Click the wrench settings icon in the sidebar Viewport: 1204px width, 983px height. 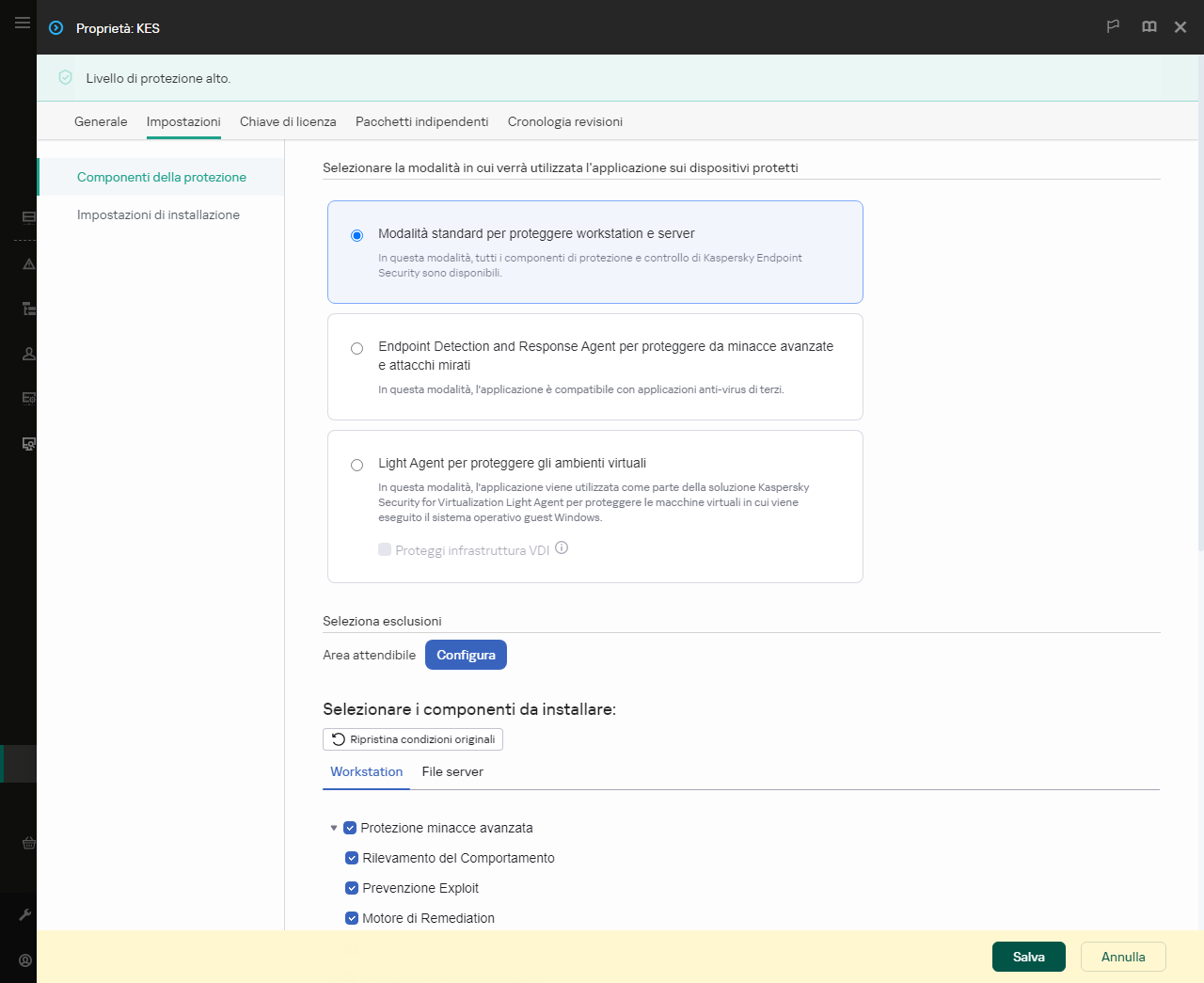(x=25, y=913)
